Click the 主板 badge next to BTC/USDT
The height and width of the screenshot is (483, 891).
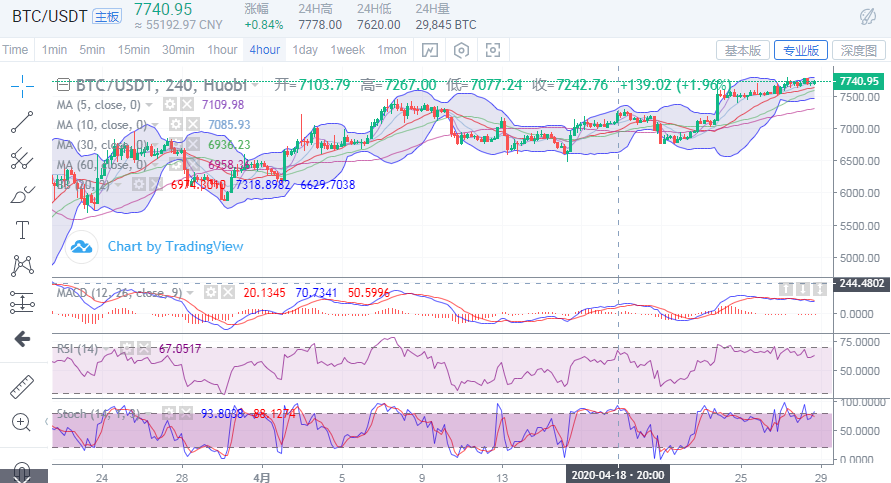pos(107,16)
